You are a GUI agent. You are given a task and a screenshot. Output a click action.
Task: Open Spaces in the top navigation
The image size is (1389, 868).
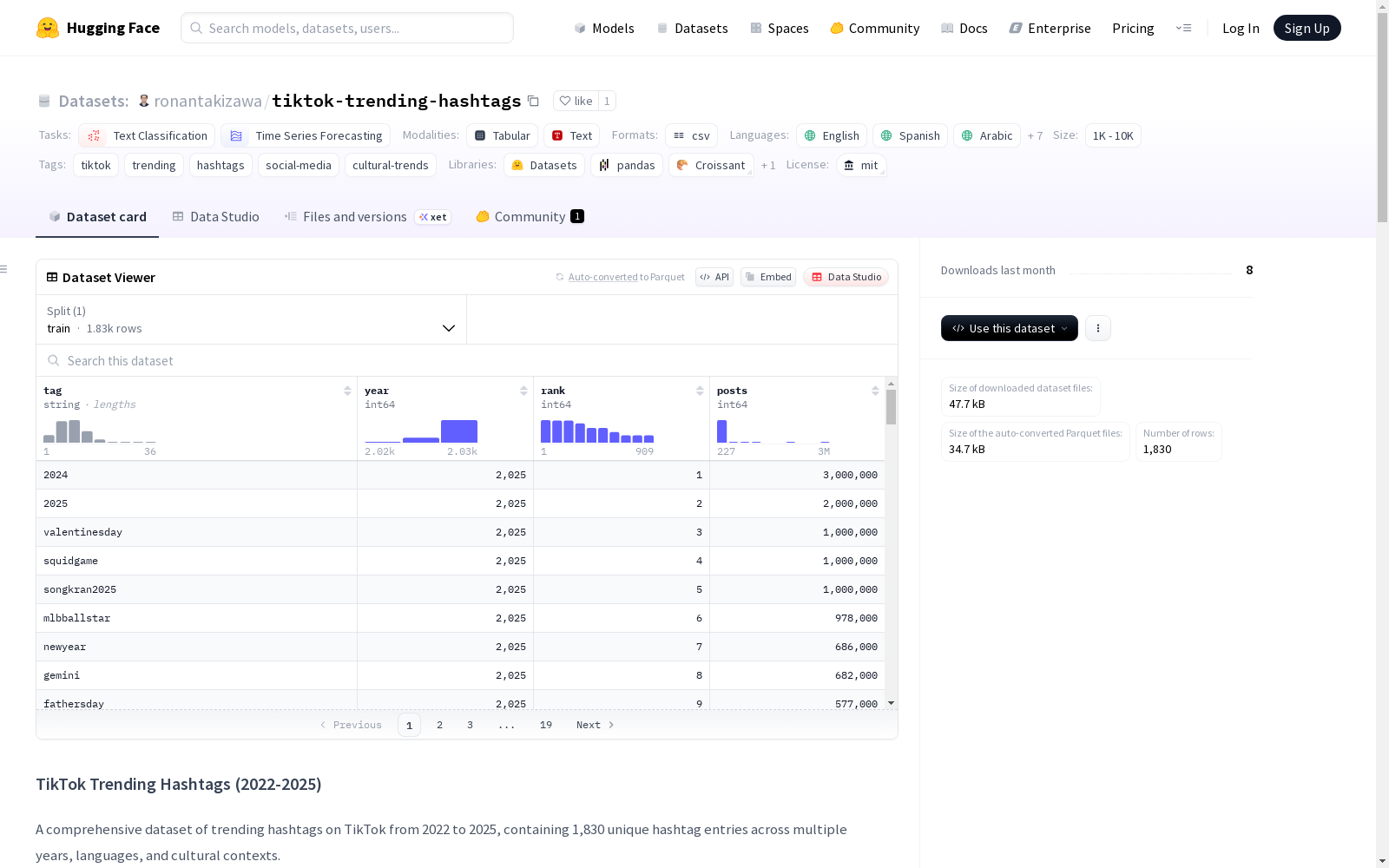780,28
